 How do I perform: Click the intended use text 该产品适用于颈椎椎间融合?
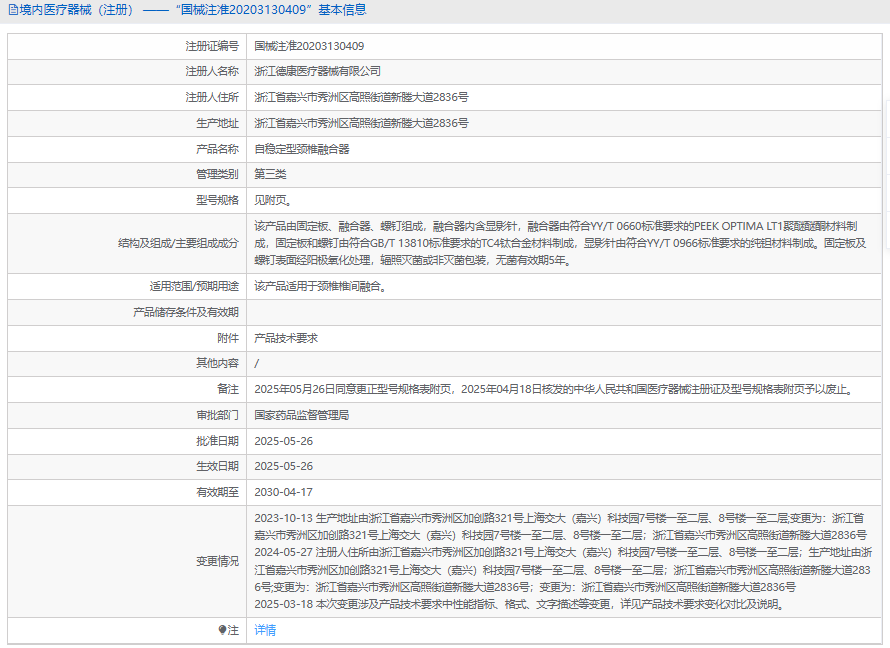(320, 286)
